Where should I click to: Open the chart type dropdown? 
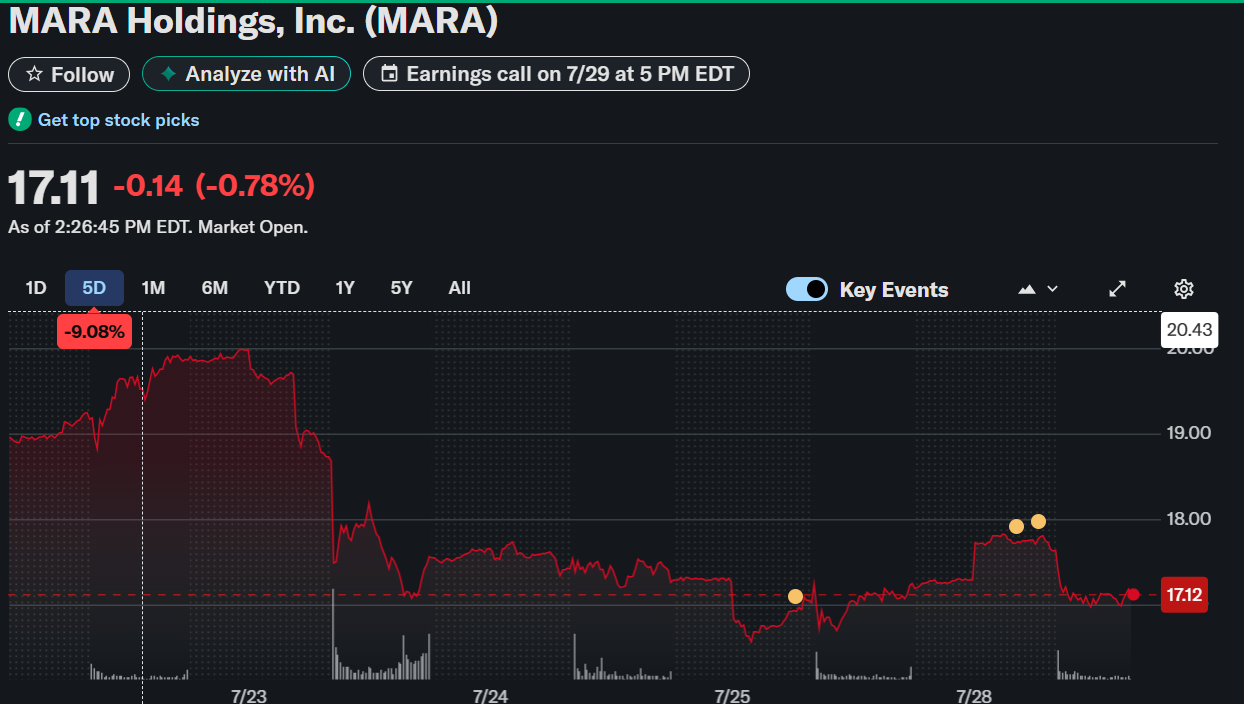pyautogui.click(x=1038, y=289)
